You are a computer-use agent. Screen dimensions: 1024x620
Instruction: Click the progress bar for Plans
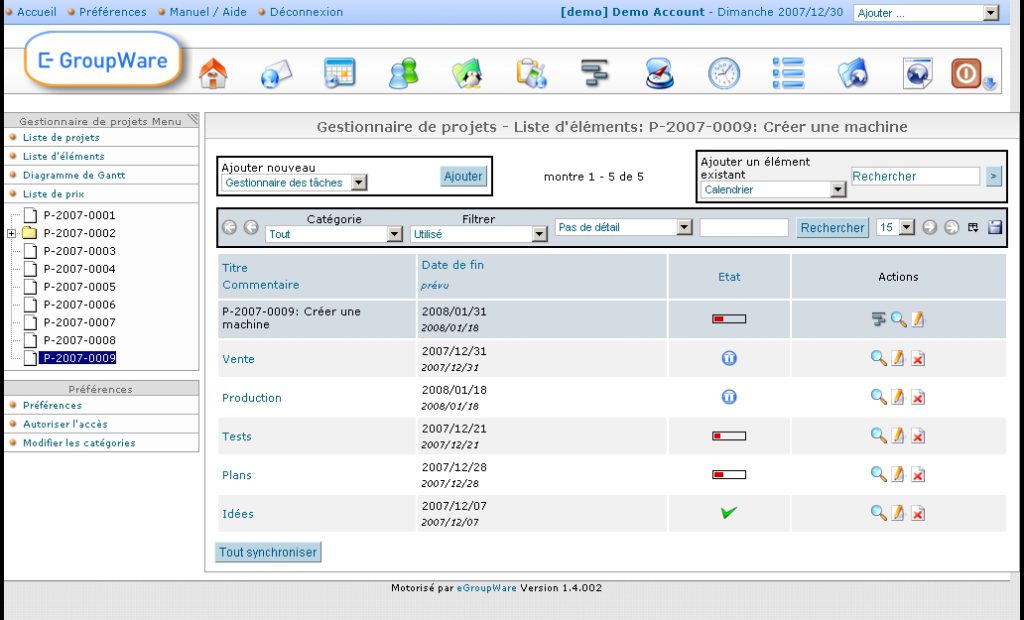(730, 475)
